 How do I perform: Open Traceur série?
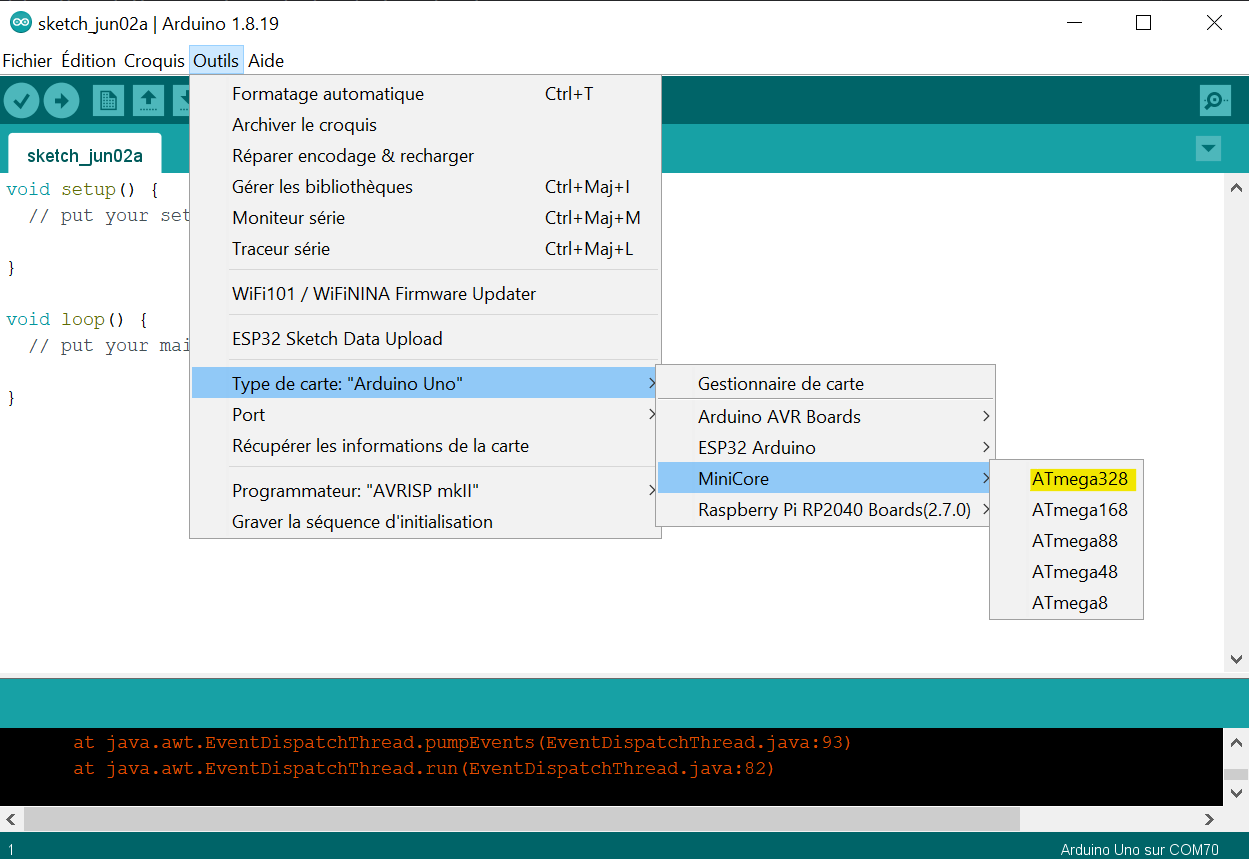[425, 249]
